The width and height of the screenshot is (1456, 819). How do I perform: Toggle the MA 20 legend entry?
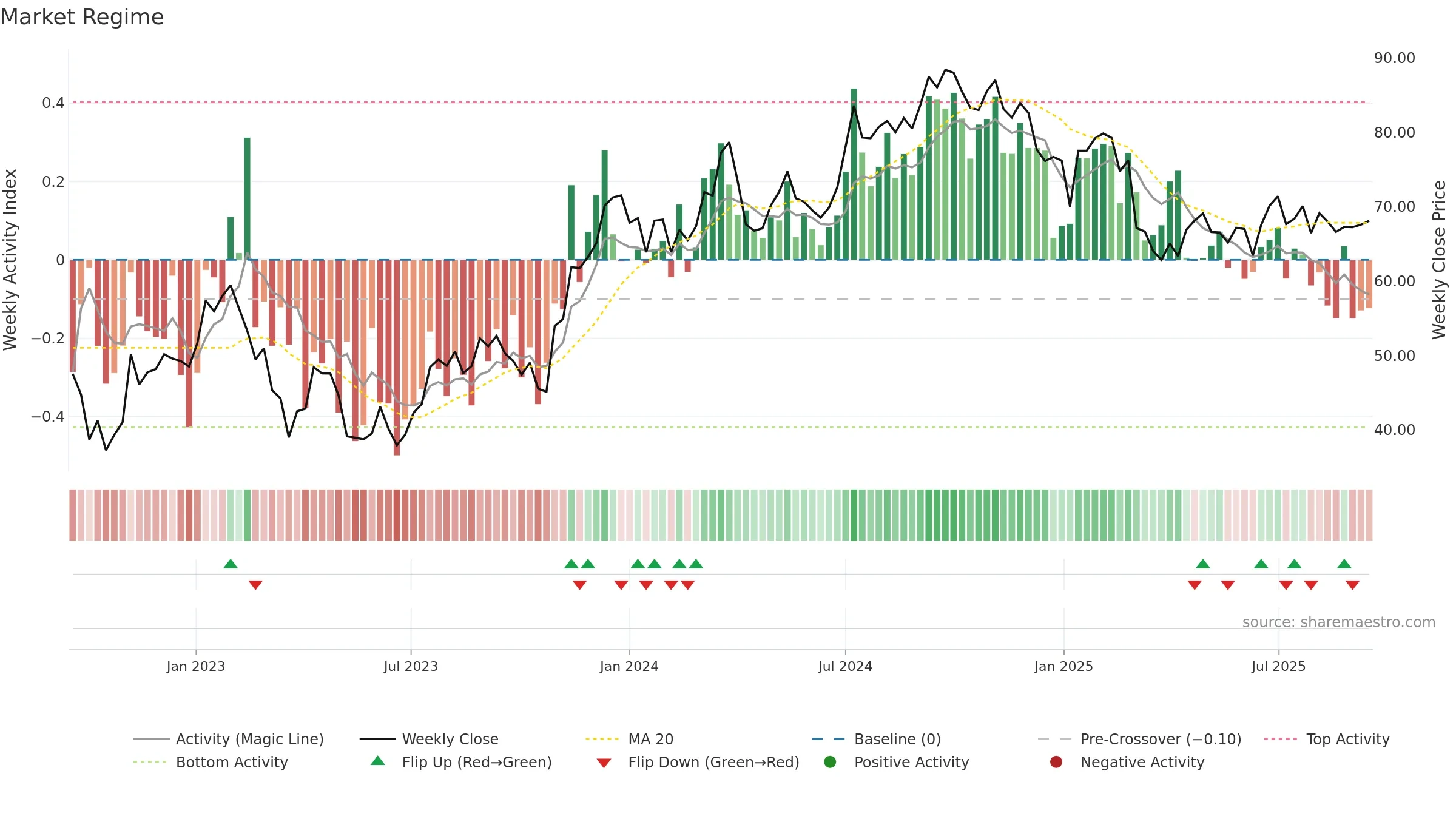[x=629, y=739]
